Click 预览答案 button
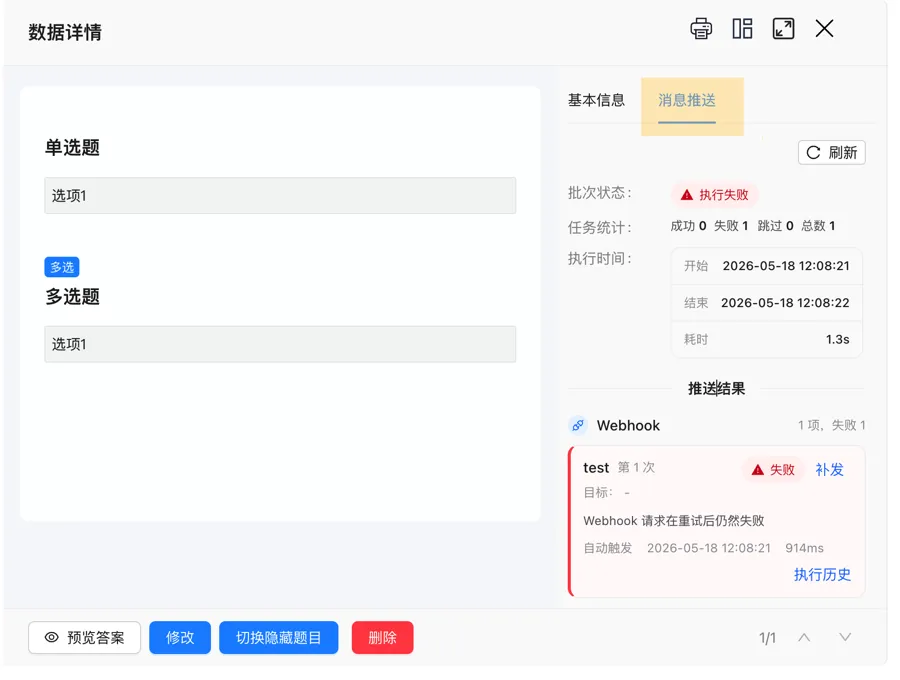 point(84,638)
